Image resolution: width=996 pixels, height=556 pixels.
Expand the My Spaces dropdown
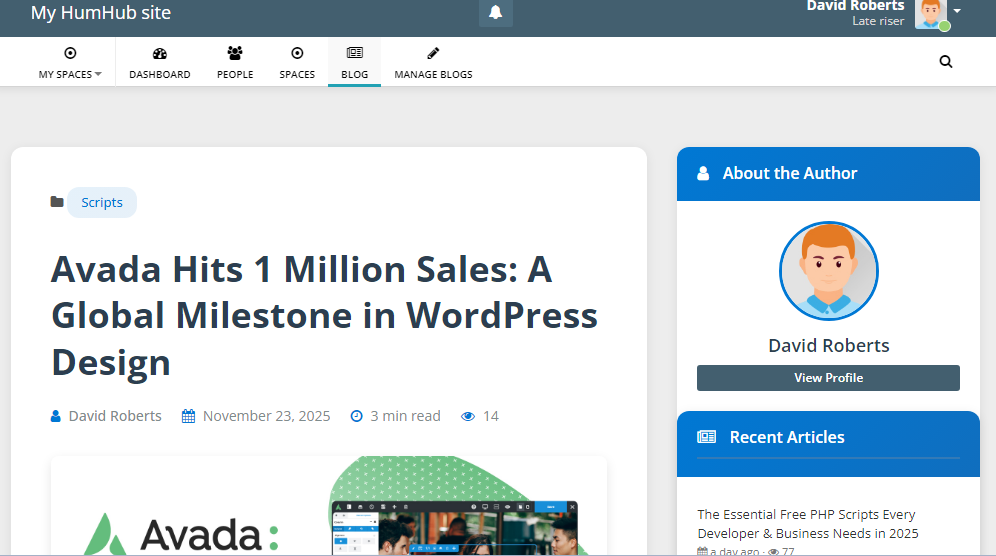point(70,62)
